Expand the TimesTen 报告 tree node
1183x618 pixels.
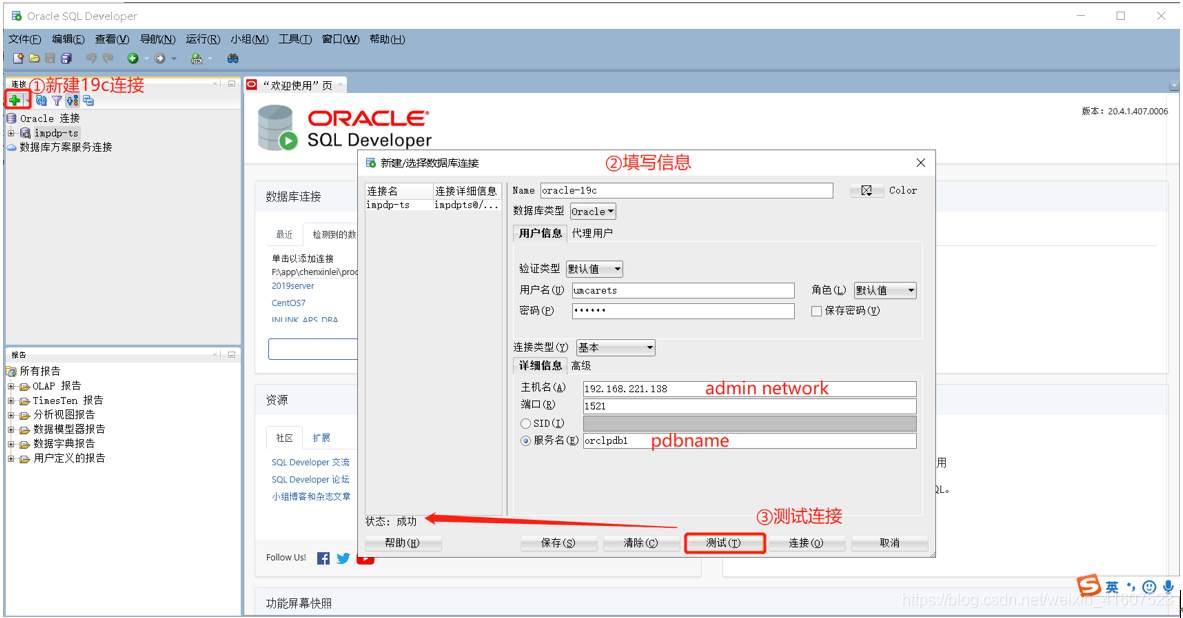click(x=11, y=401)
